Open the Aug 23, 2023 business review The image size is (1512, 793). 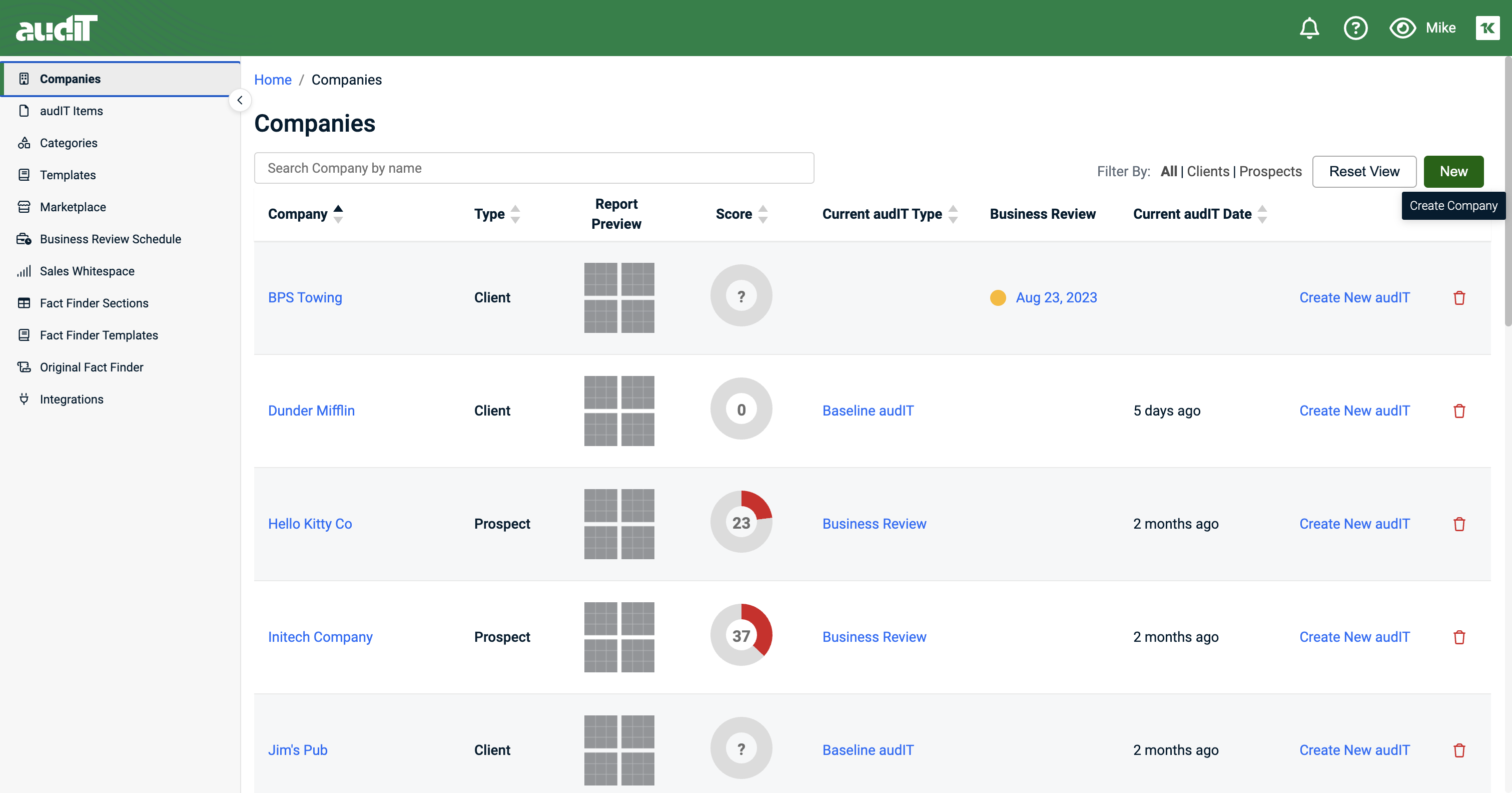pyautogui.click(x=1056, y=298)
